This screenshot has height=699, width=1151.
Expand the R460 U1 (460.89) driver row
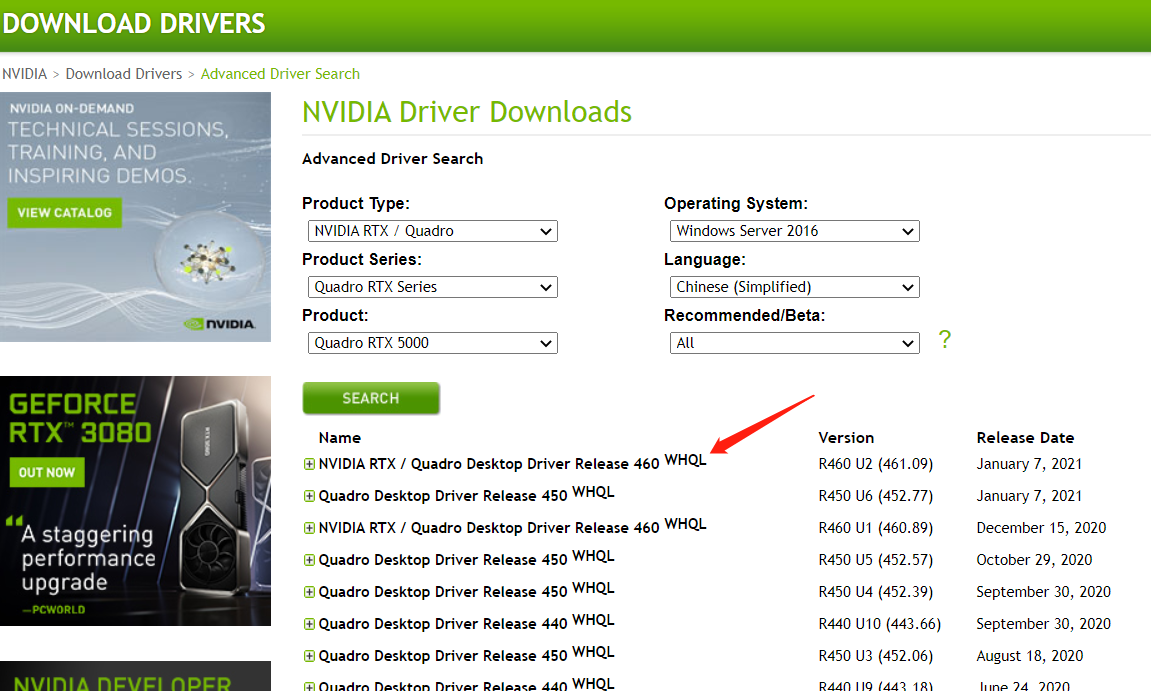309,528
